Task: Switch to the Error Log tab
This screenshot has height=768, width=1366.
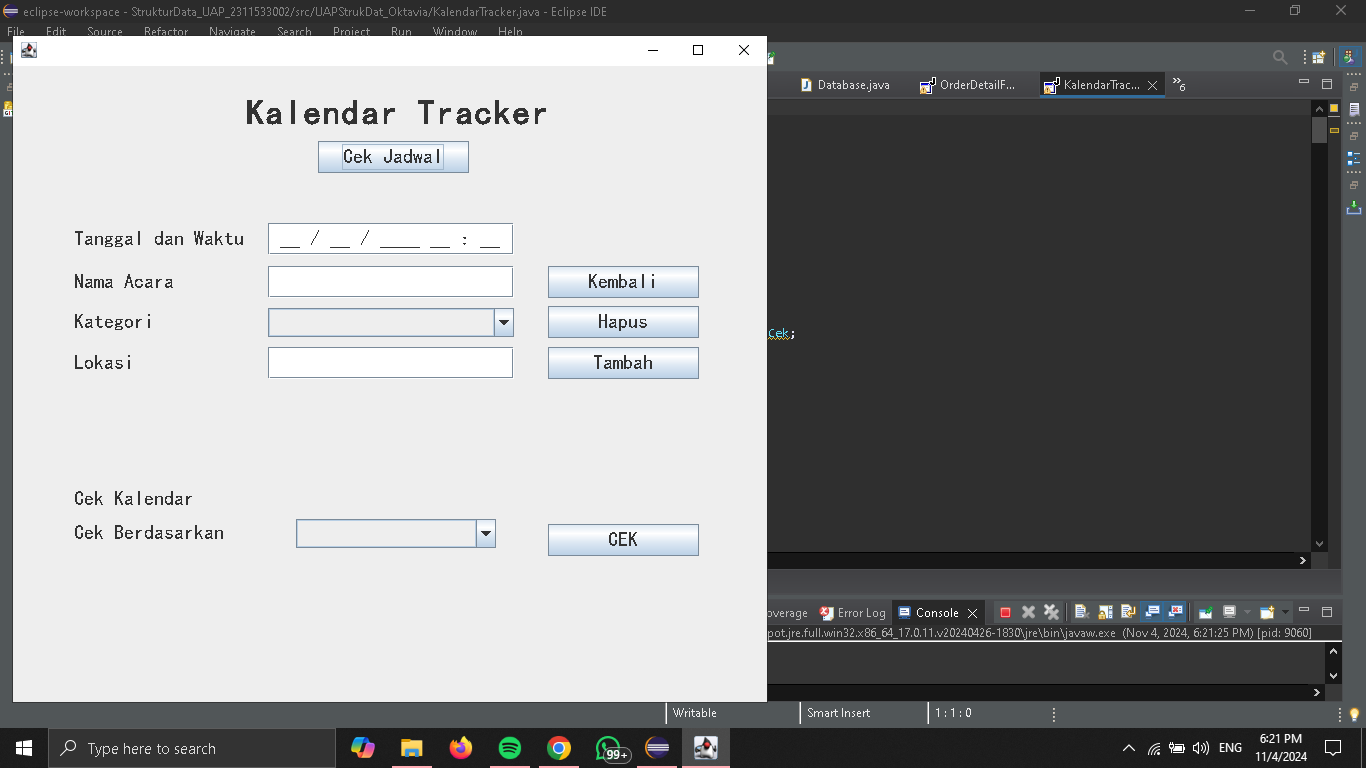Action: click(852, 613)
